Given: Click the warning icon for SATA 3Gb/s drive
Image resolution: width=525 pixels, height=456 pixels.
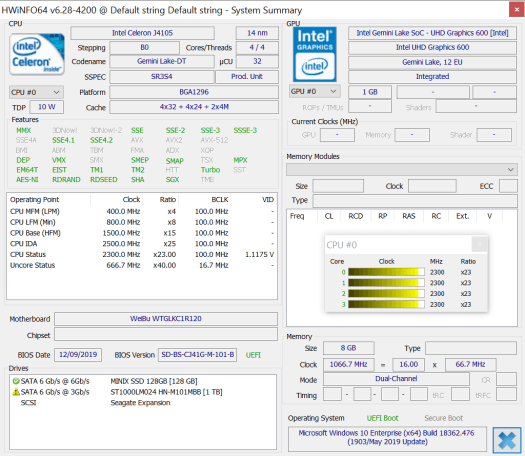Looking at the screenshot, I should [16, 392].
